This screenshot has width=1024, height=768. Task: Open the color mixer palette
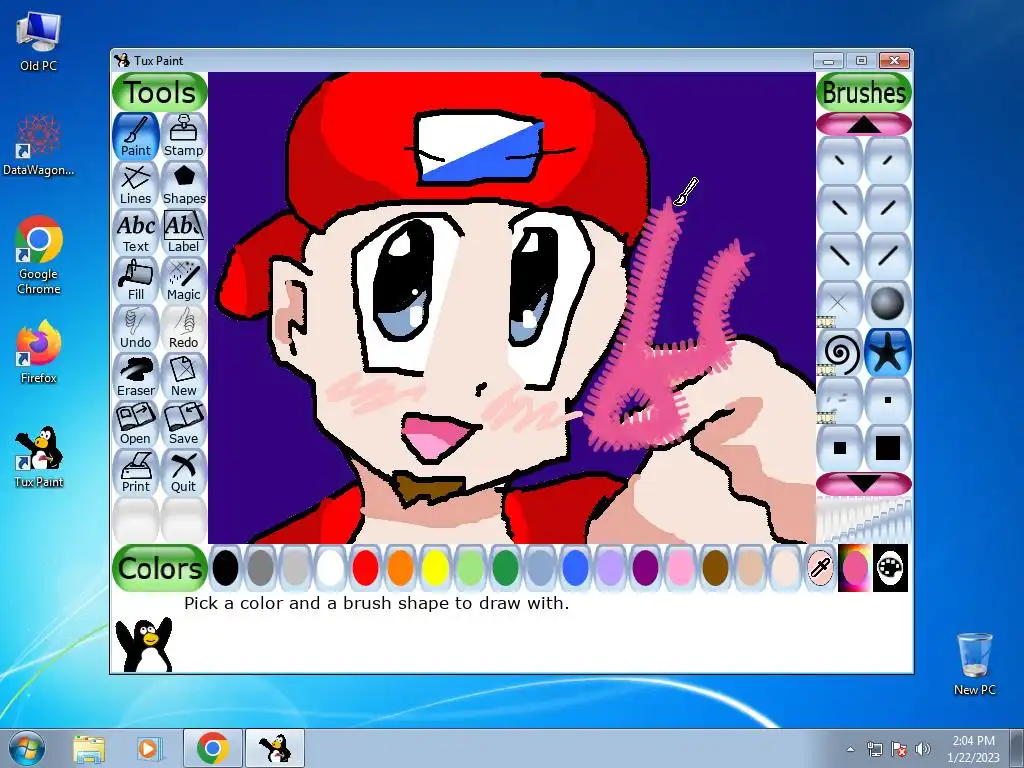pyautogui.click(x=890, y=568)
